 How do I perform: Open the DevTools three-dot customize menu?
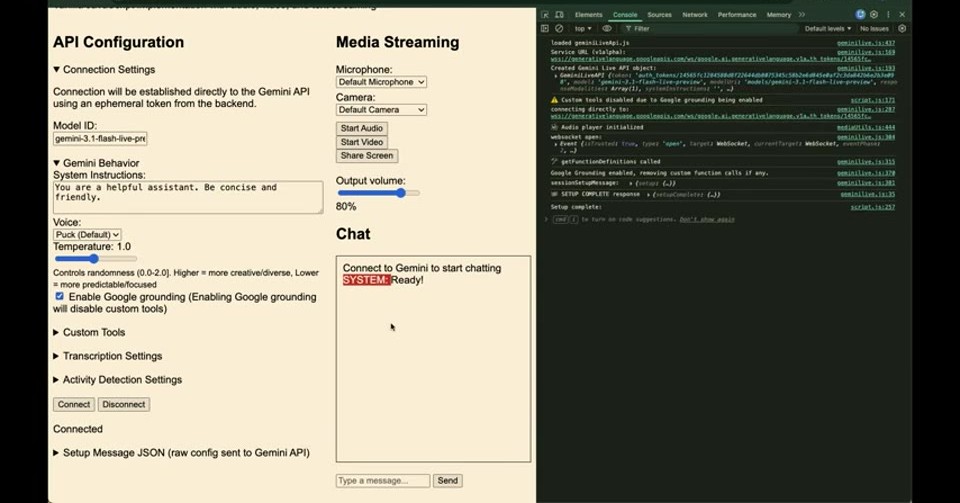pyautogui.click(x=888, y=14)
